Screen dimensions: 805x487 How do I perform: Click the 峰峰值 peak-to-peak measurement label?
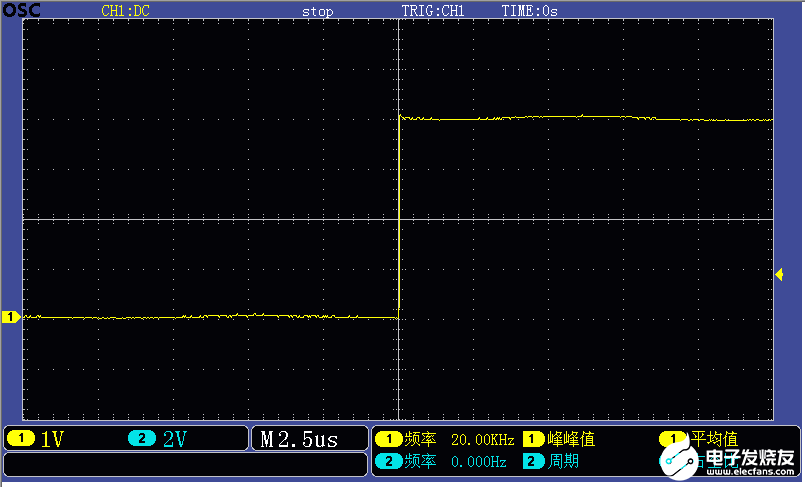[x=571, y=439]
